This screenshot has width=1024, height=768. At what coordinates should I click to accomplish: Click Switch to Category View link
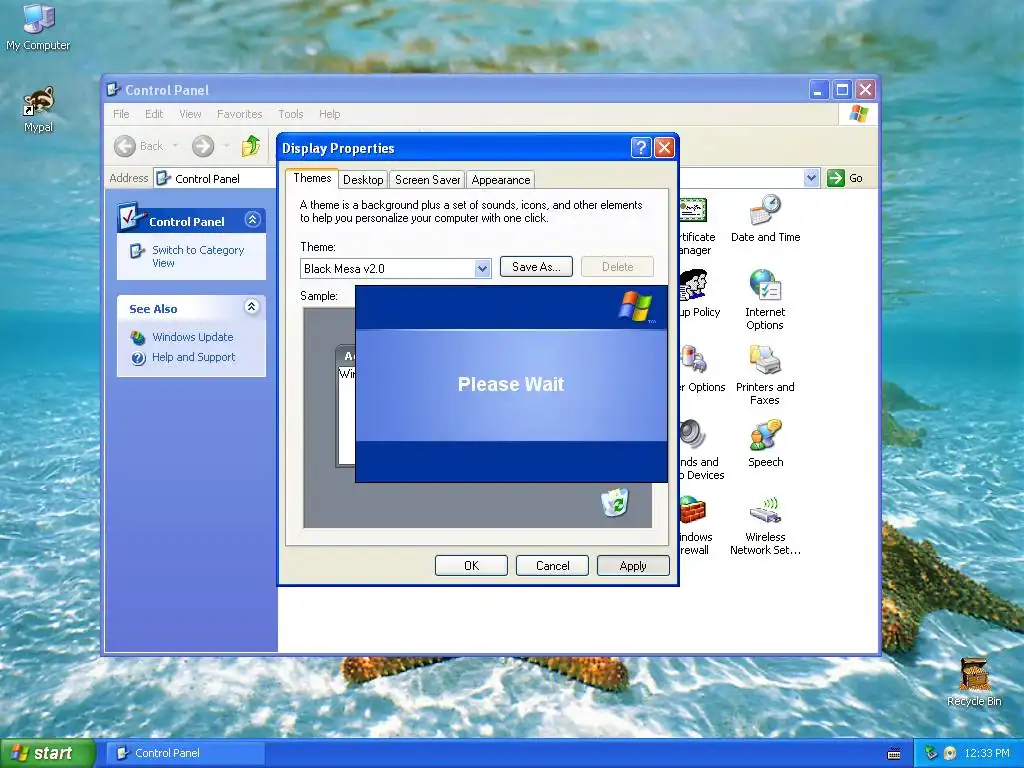click(198, 256)
